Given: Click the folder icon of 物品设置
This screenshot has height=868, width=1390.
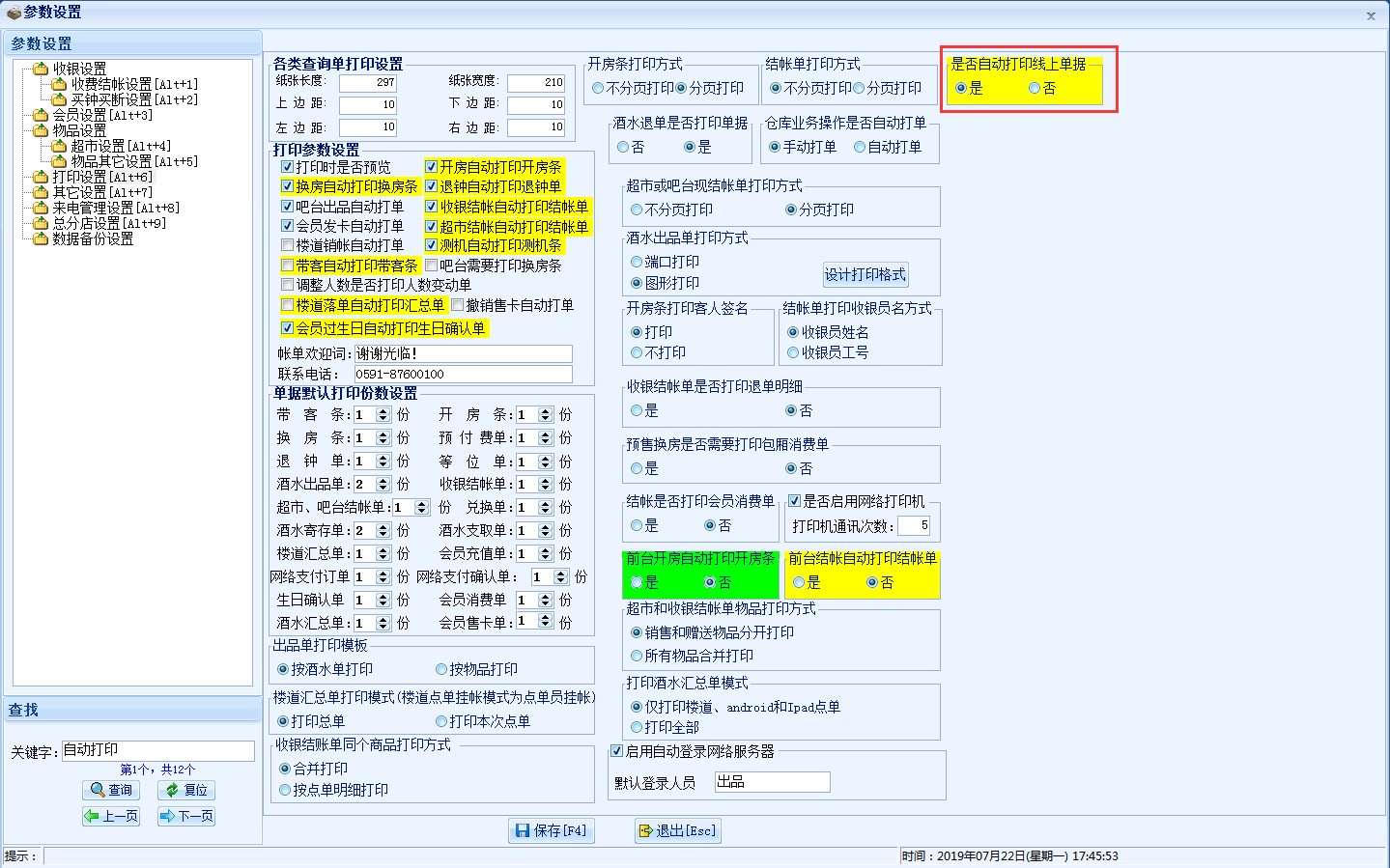Looking at the screenshot, I should tap(41, 130).
